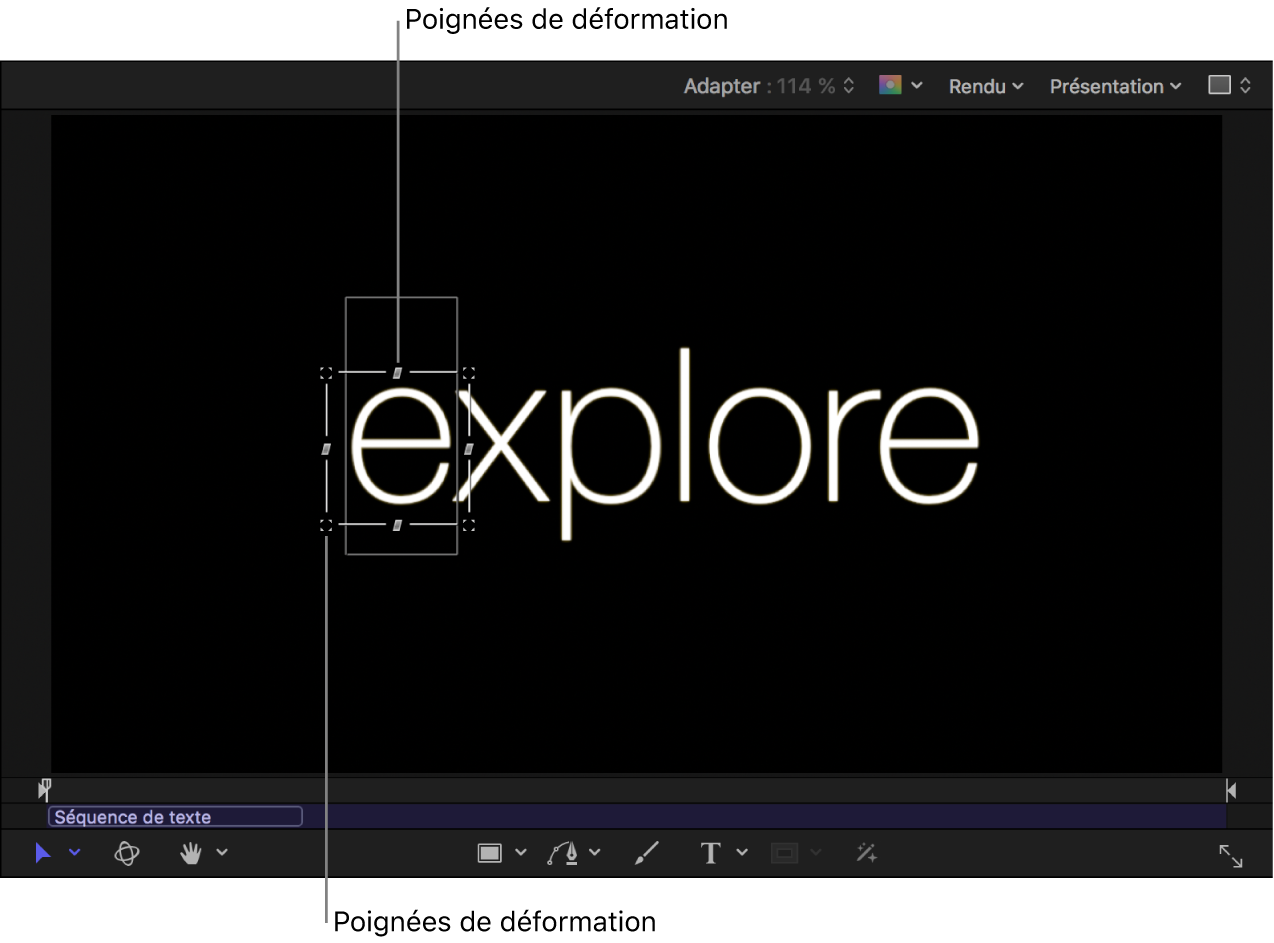Expand the color channels chevron
The width and height of the screenshot is (1274, 943).
917,86
